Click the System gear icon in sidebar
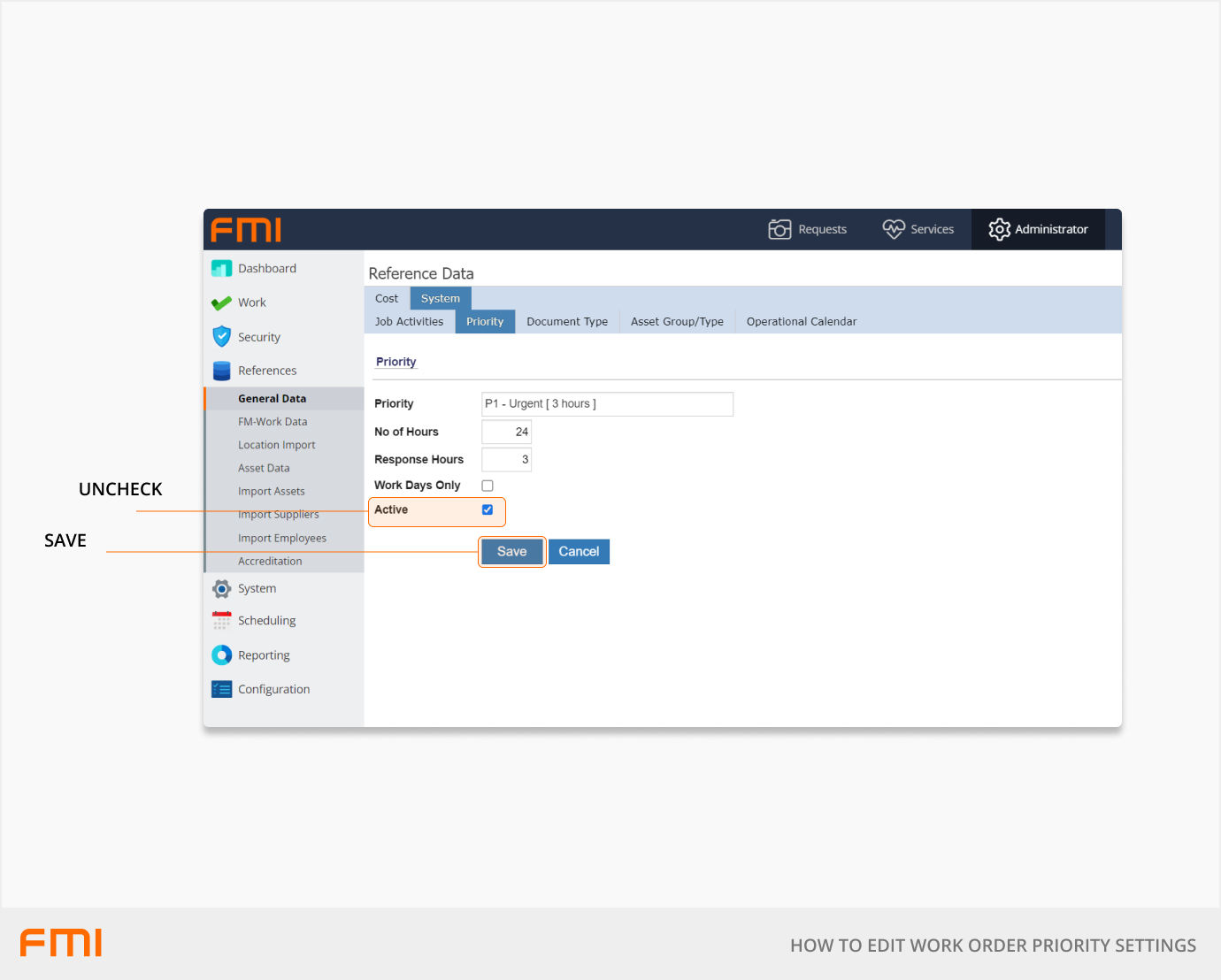1221x980 pixels. (x=221, y=589)
